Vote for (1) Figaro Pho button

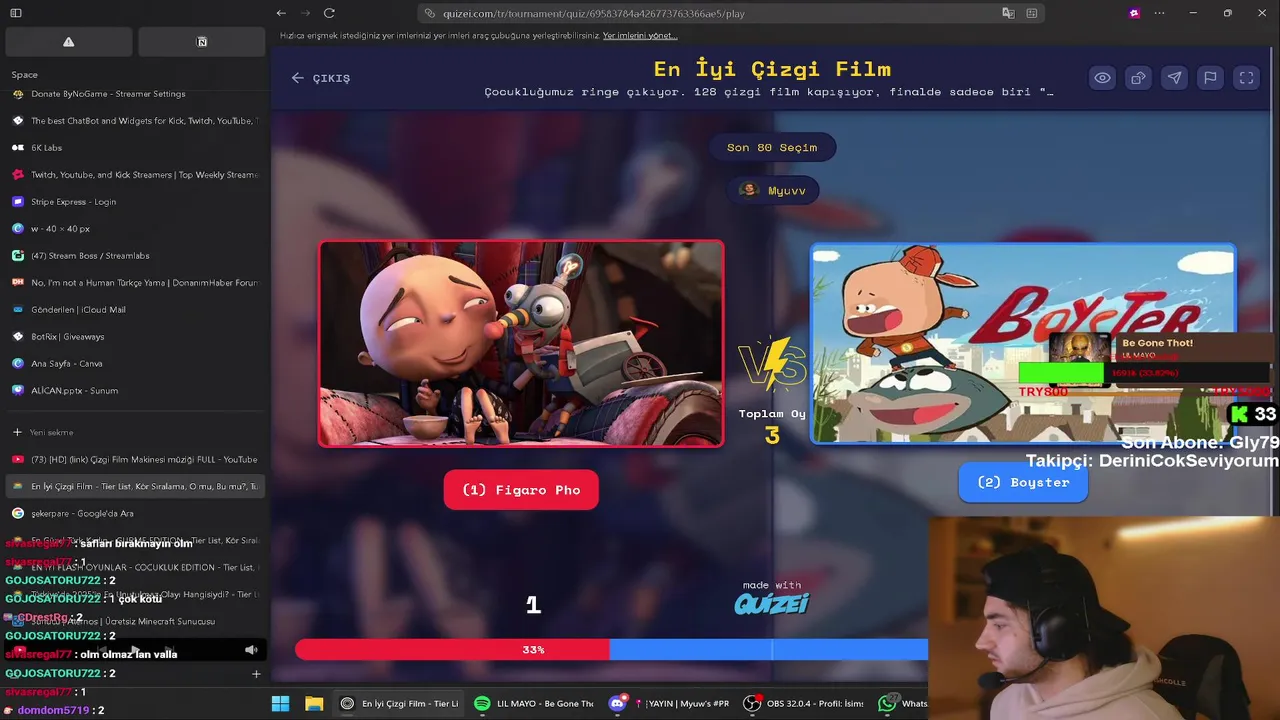coord(521,490)
